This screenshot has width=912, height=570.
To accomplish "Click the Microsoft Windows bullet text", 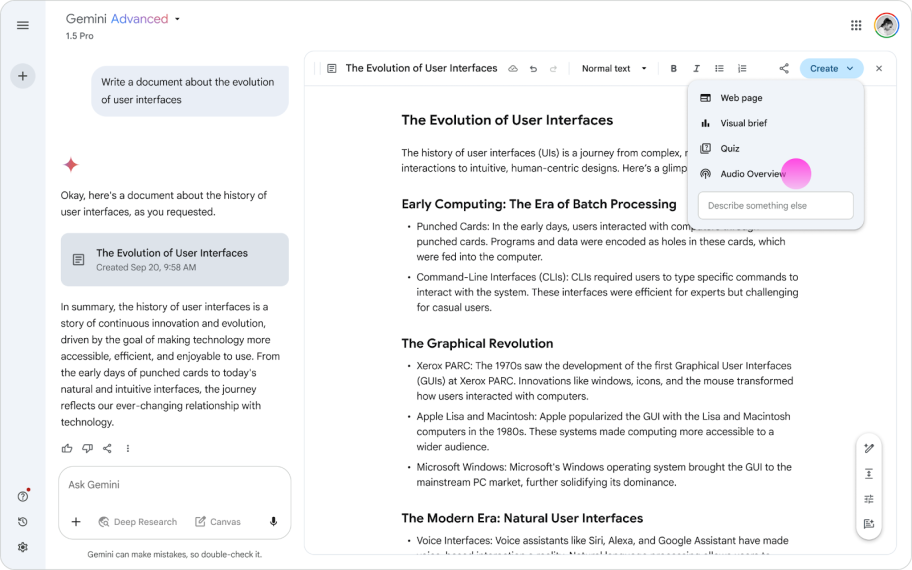I will 604,475.
